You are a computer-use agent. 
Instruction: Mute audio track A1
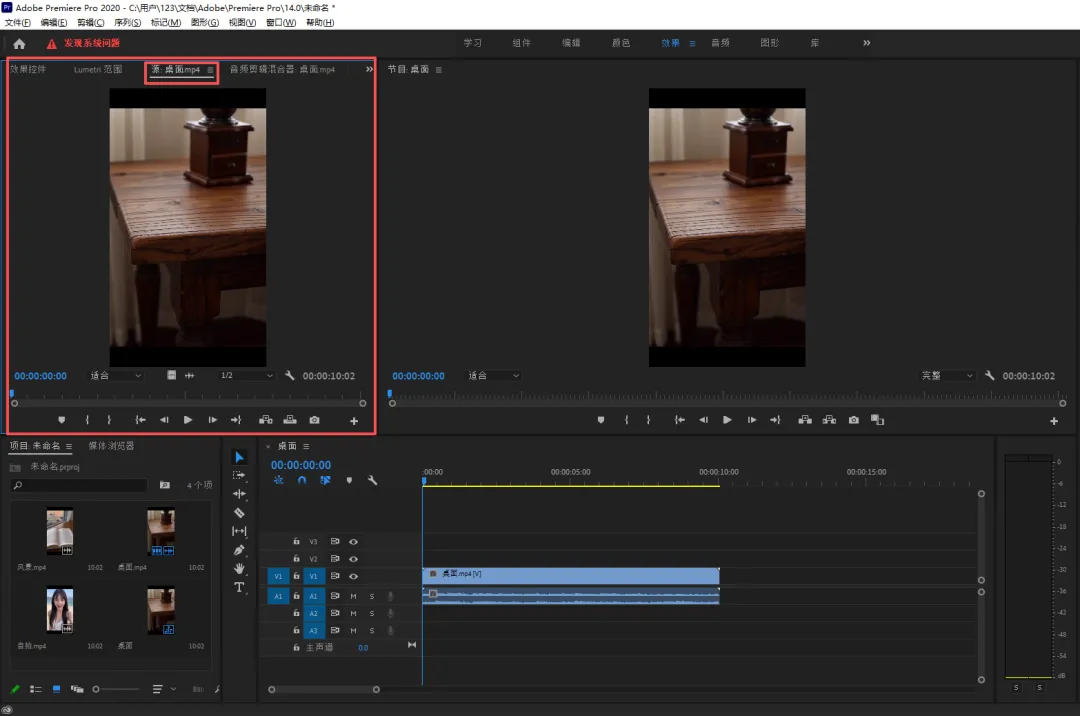click(x=353, y=596)
